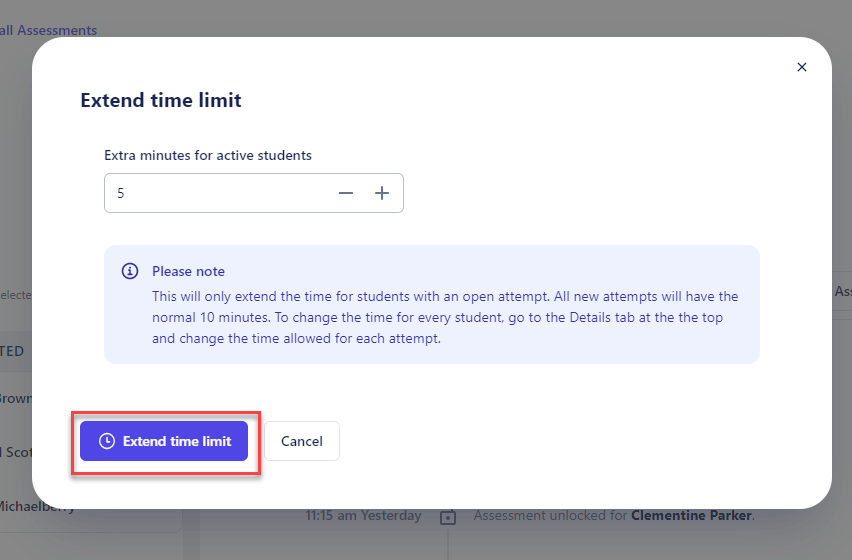Click the partially hidden TED column header
The width and height of the screenshot is (852, 560).
[12, 351]
